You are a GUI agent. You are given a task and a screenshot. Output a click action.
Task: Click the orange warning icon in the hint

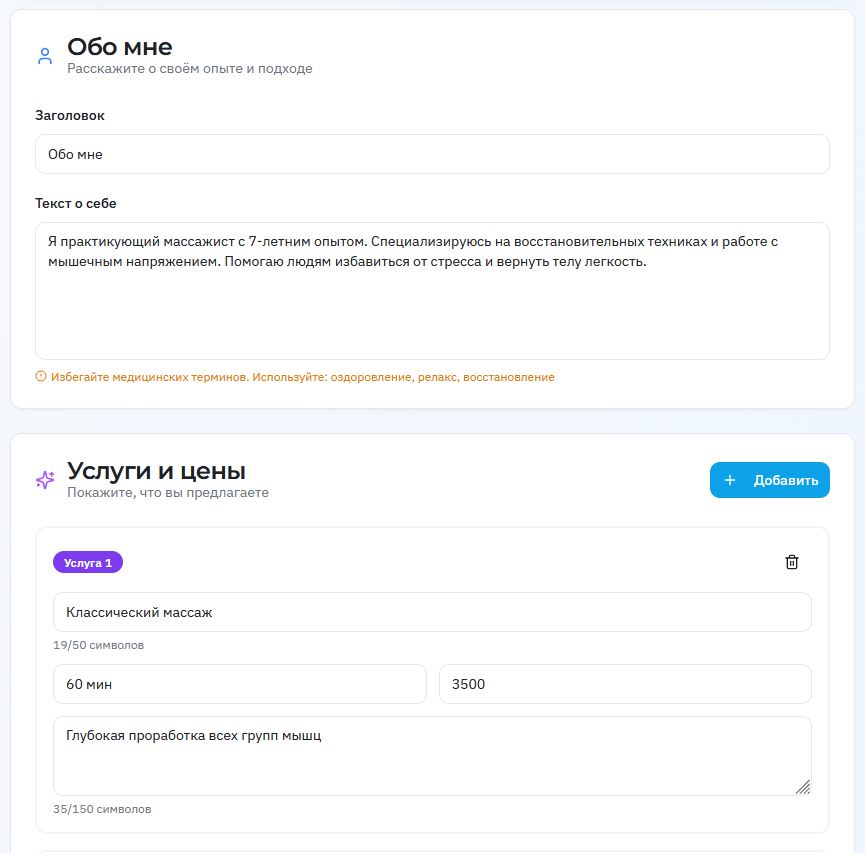(41, 377)
